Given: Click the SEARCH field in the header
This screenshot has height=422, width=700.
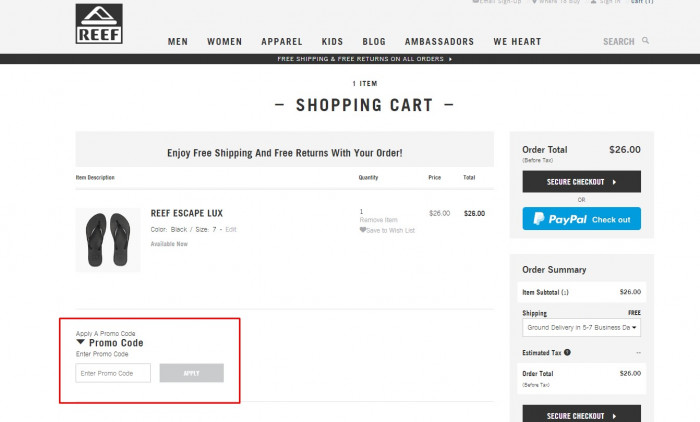Looking at the screenshot, I should click(619, 42).
